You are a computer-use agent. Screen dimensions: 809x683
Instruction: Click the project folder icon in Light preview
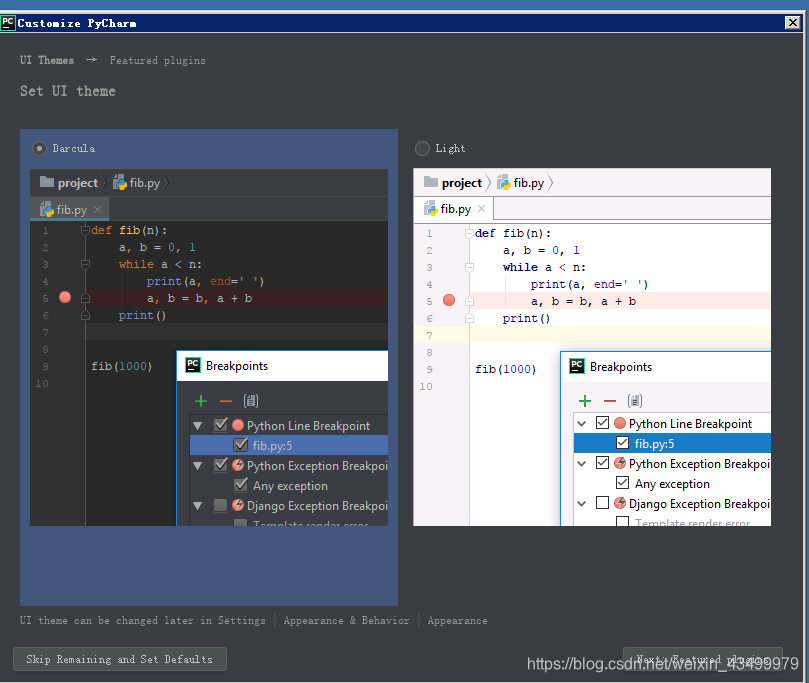point(431,182)
